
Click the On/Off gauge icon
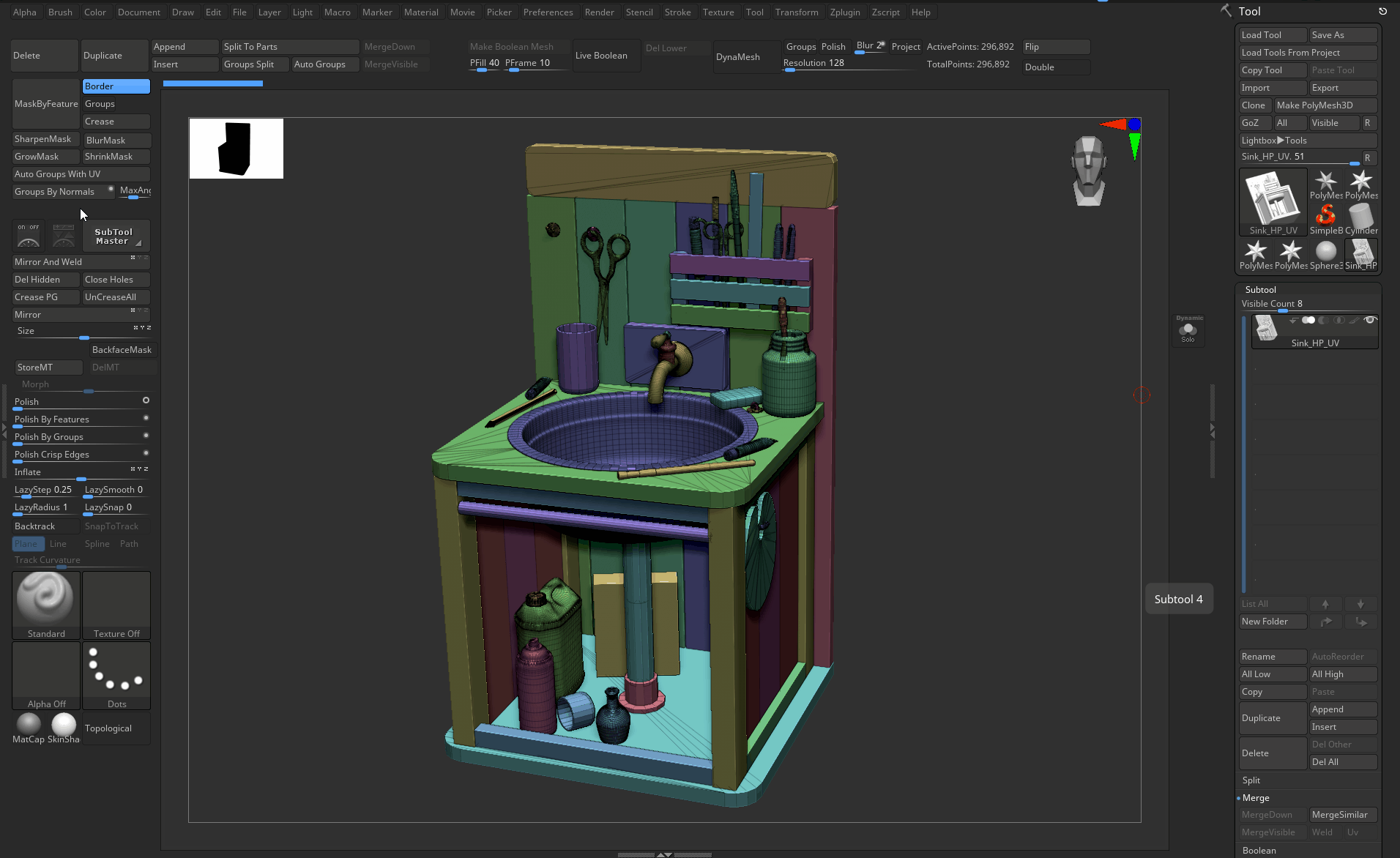pos(29,236)
